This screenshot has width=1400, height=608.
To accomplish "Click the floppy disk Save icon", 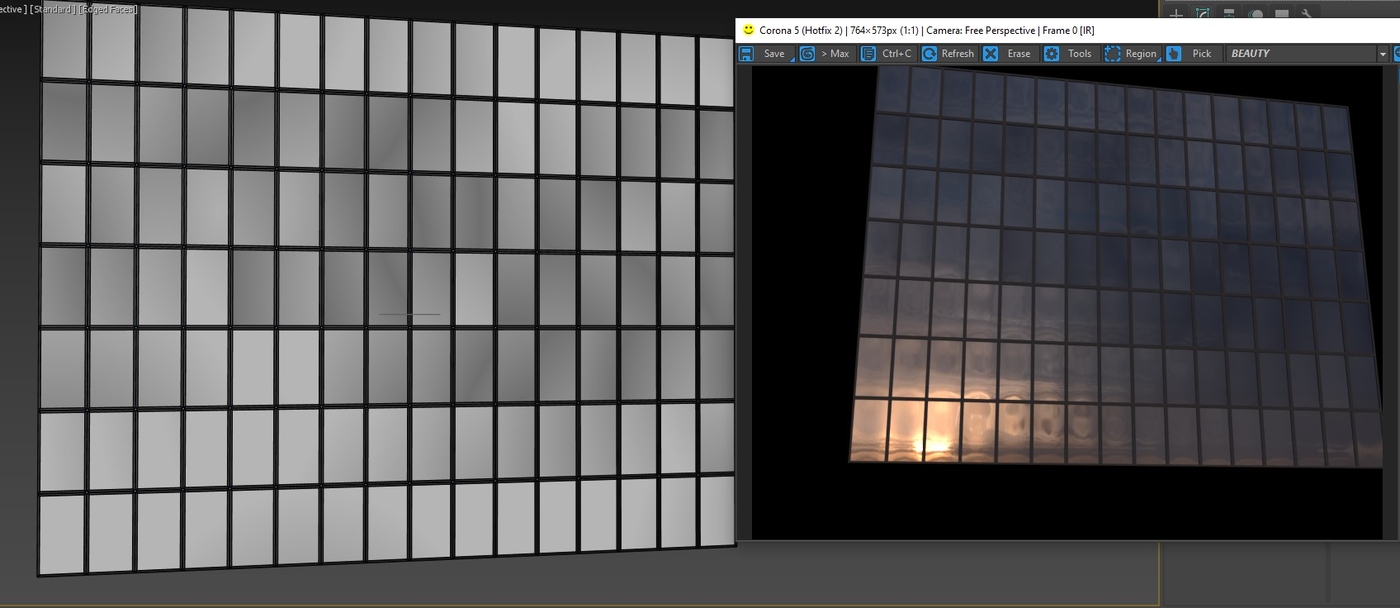I will [746, 54].
